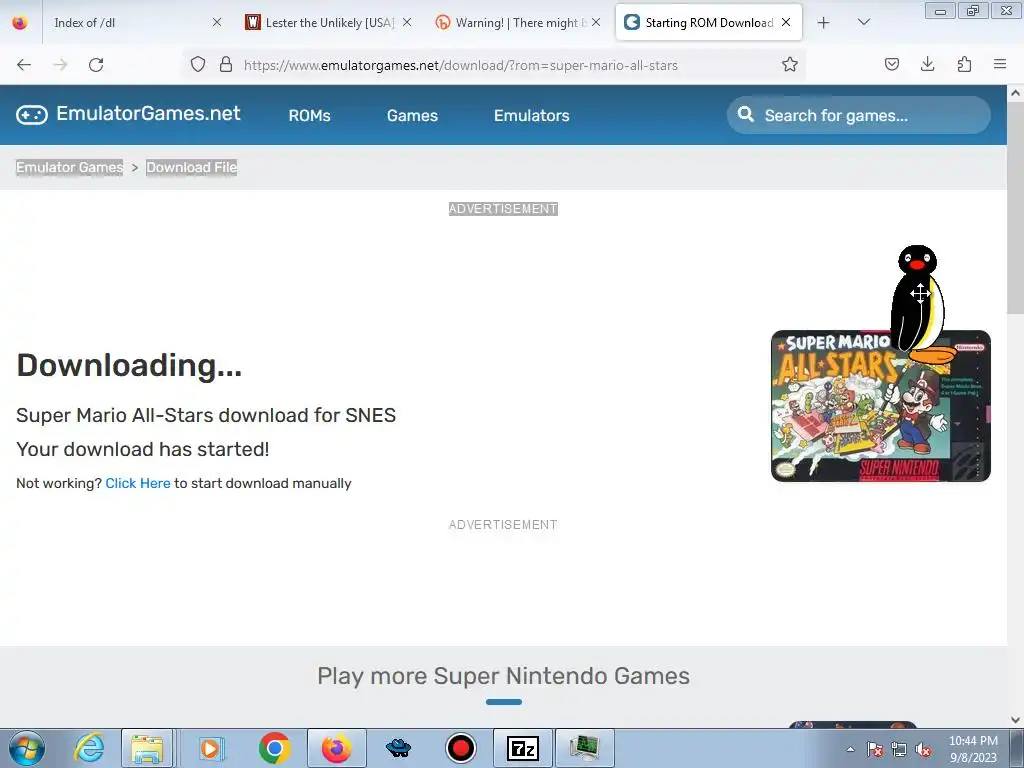Close the Lester the Unlikely tab
The height and width of the screenshot is (768, 1024).
coord(407,23)
